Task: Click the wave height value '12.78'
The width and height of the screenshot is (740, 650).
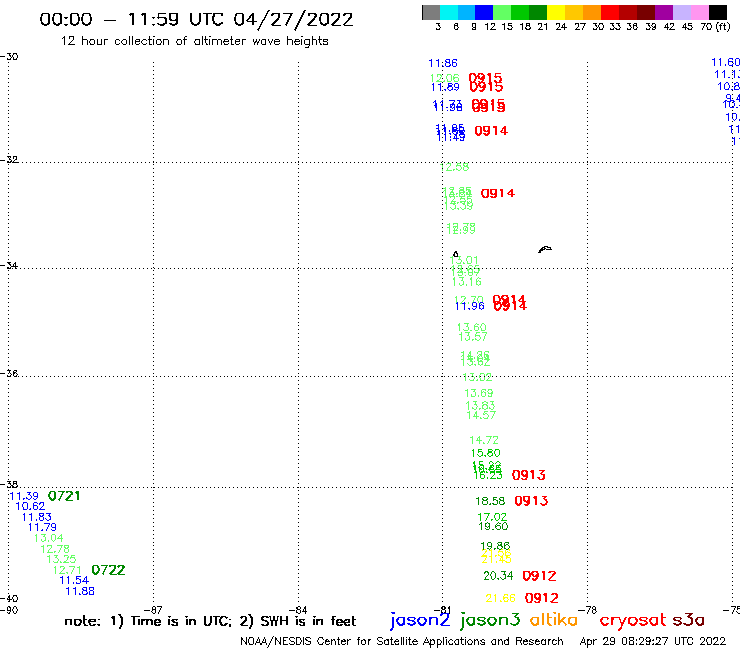Action: click(x=55, y=549)
